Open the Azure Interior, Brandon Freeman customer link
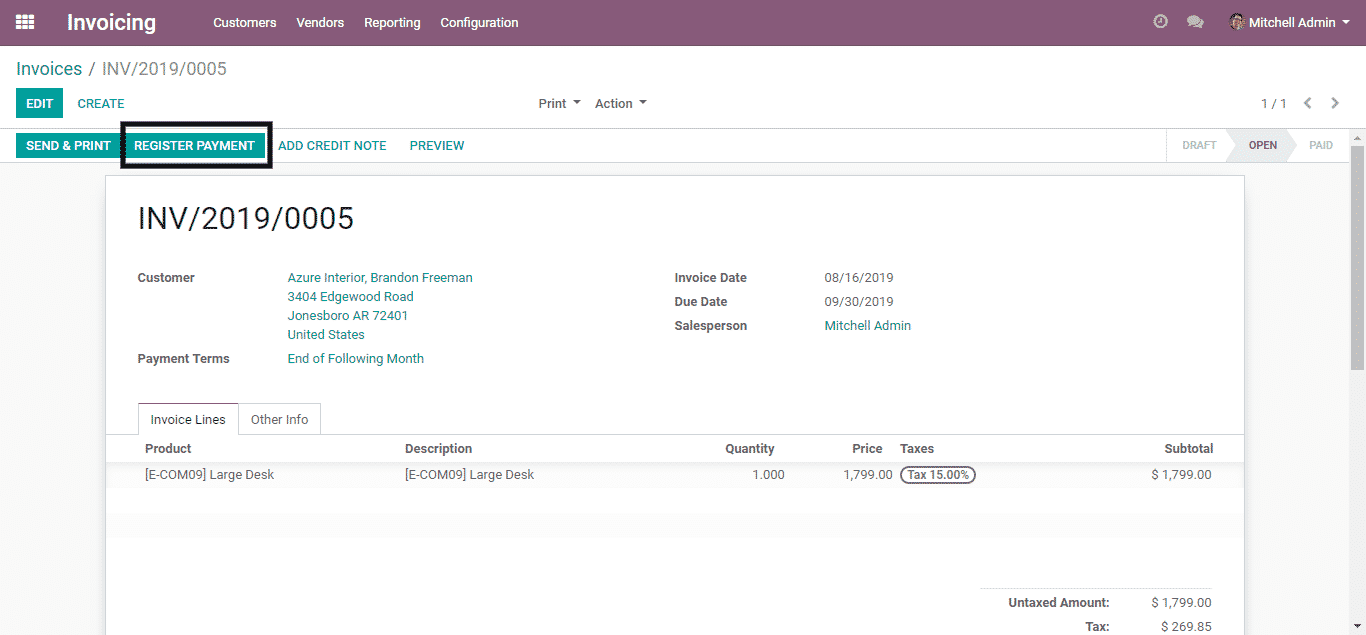 pos(380,277)
